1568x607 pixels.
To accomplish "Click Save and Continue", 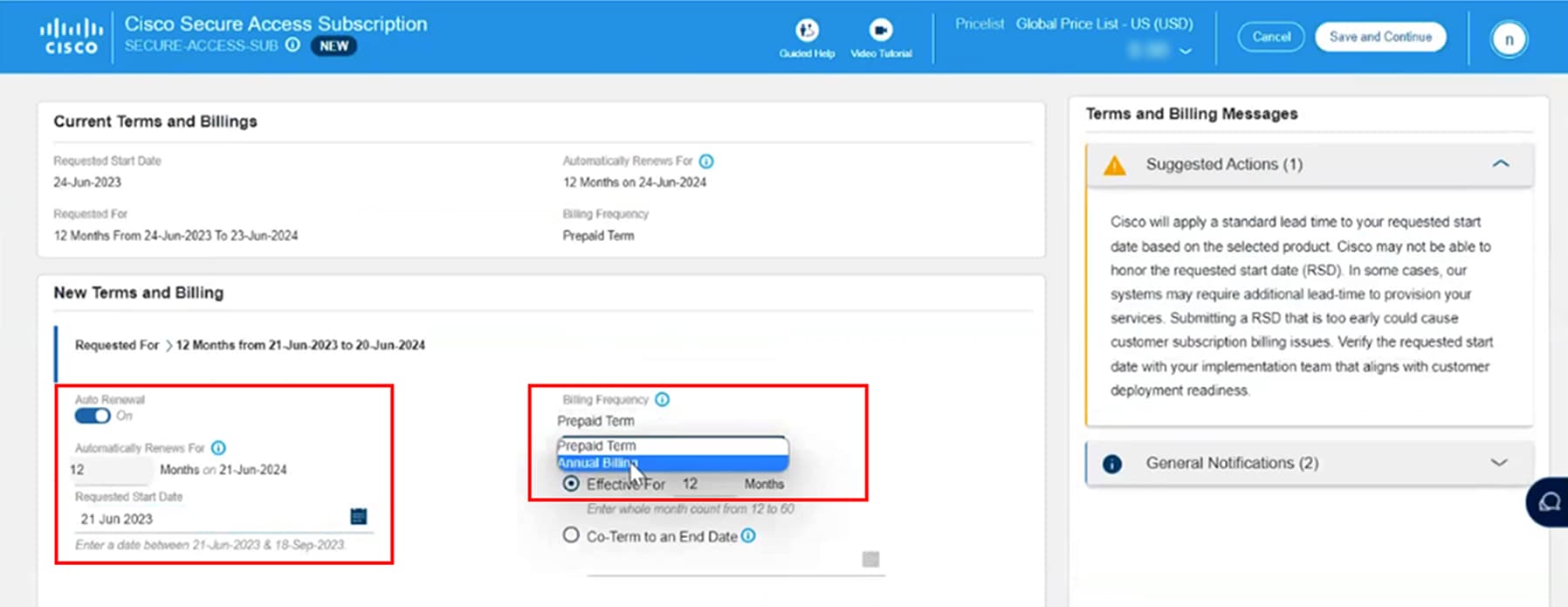I will (x=1380, y=37).
